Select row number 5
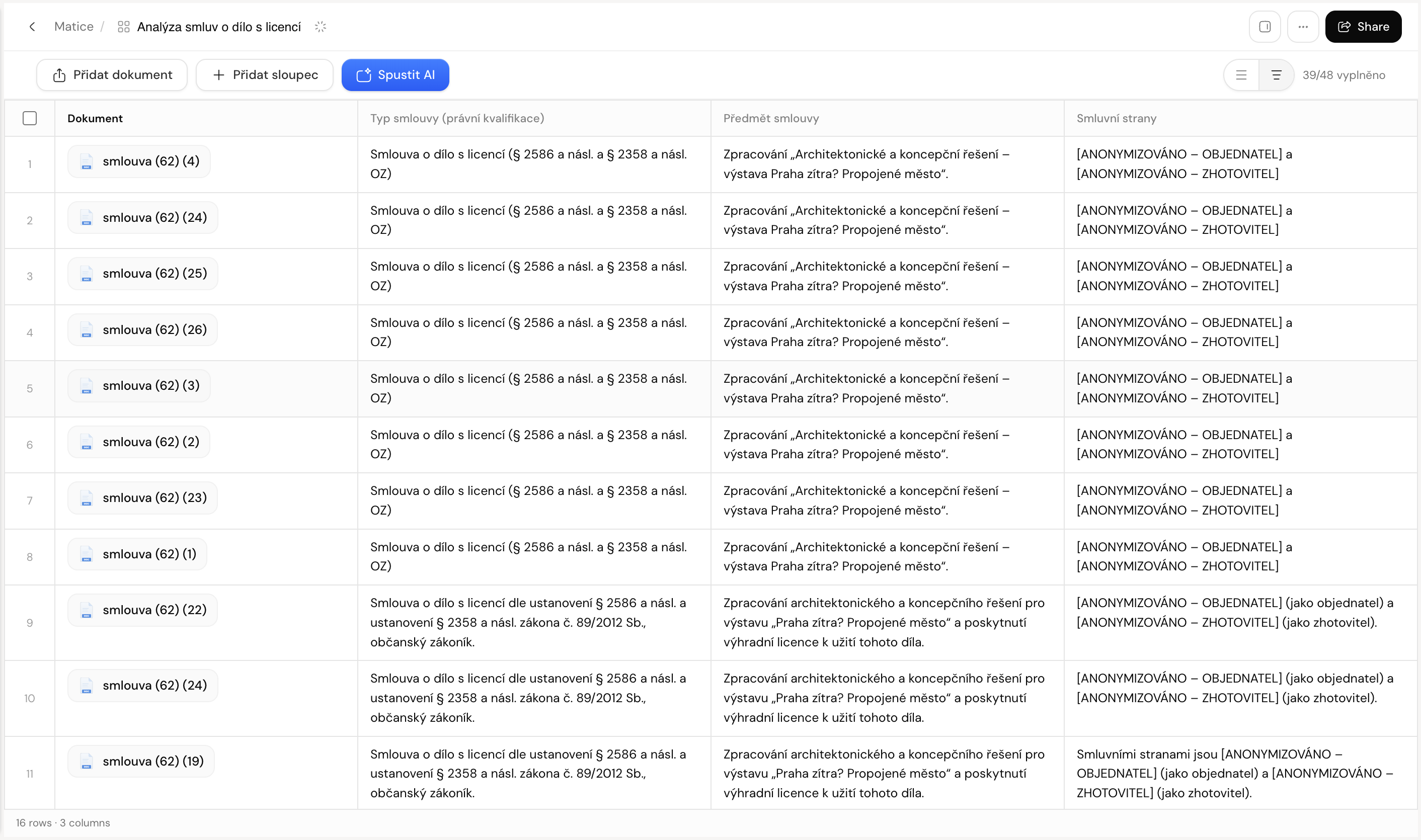 tap(30, 388)
